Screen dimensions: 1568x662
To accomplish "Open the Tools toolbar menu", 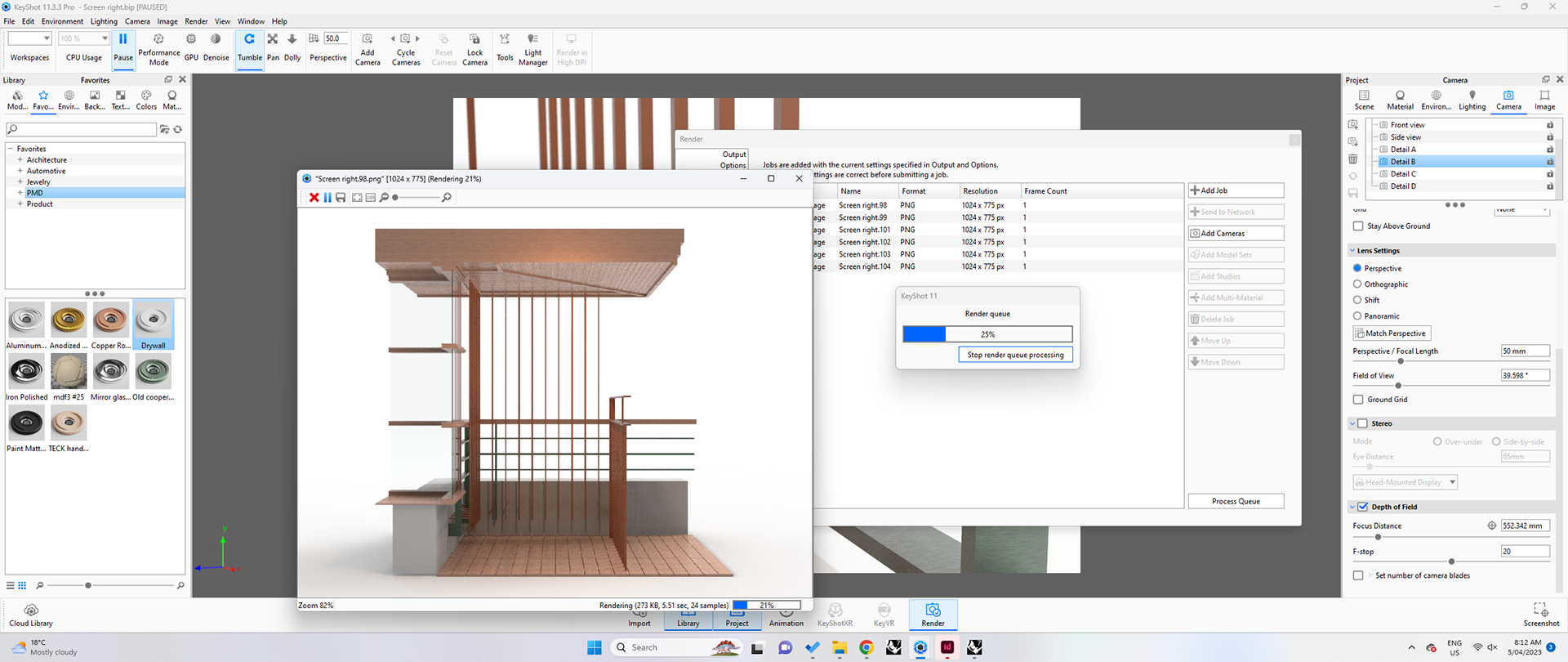I will 505,47.
